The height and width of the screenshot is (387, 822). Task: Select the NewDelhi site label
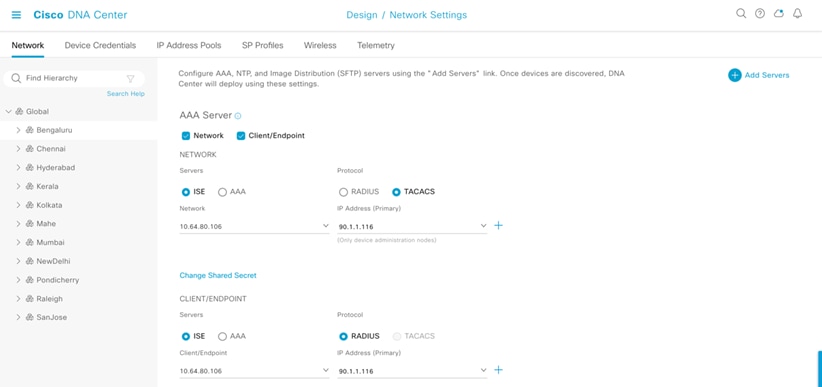53,261
